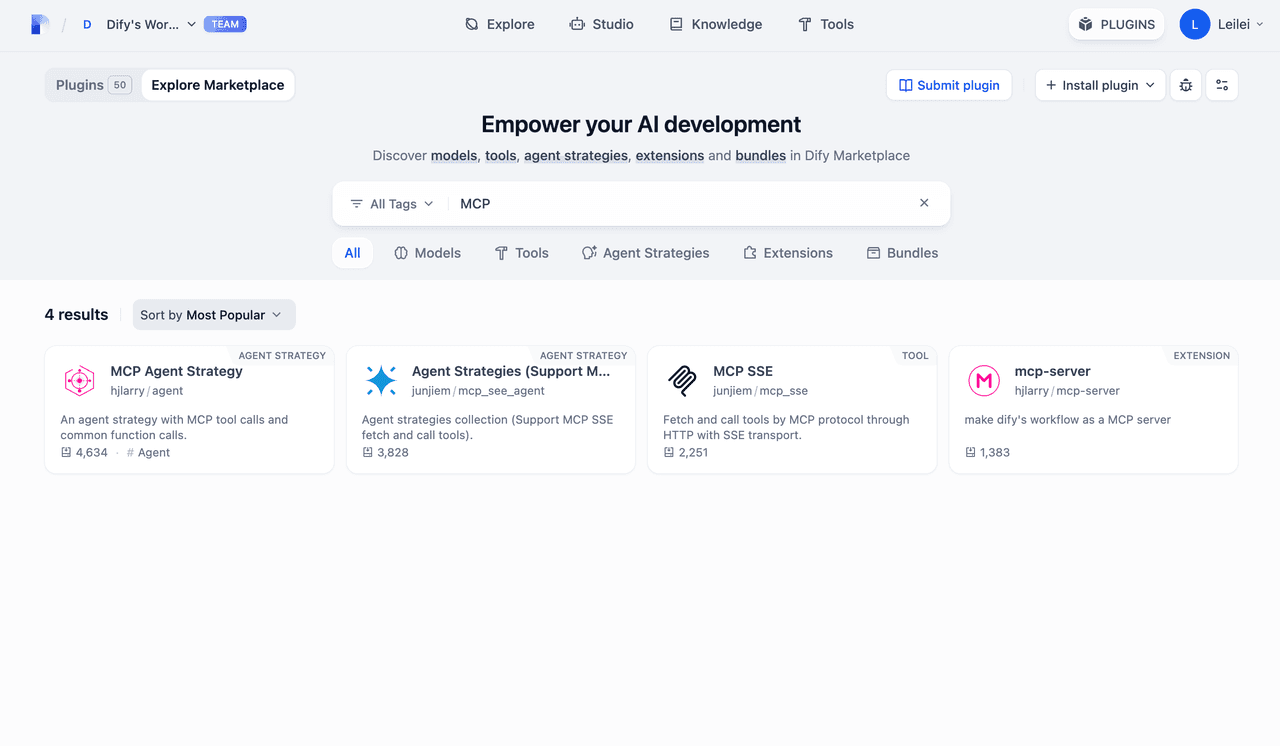The width and height of the screenshot is (1280, 746).
Task: Expand the Dify's Workspace switcher
Action: coord(150,25)
